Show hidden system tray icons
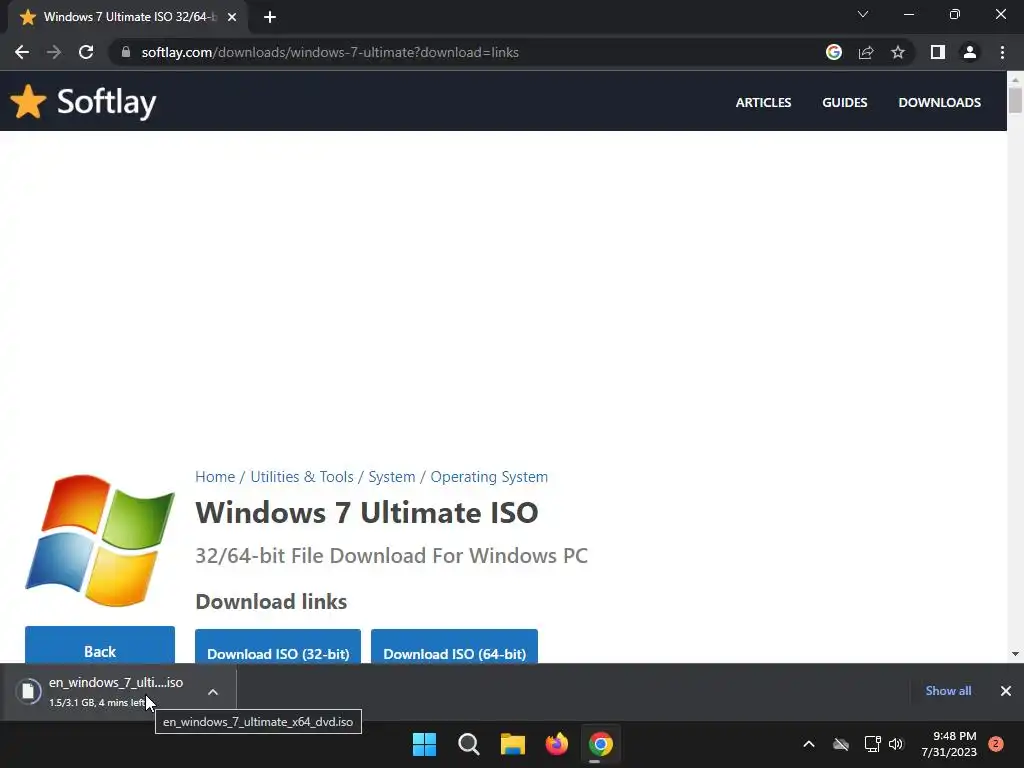Viewport: 1024px width, 768px height. coord(808,744)
